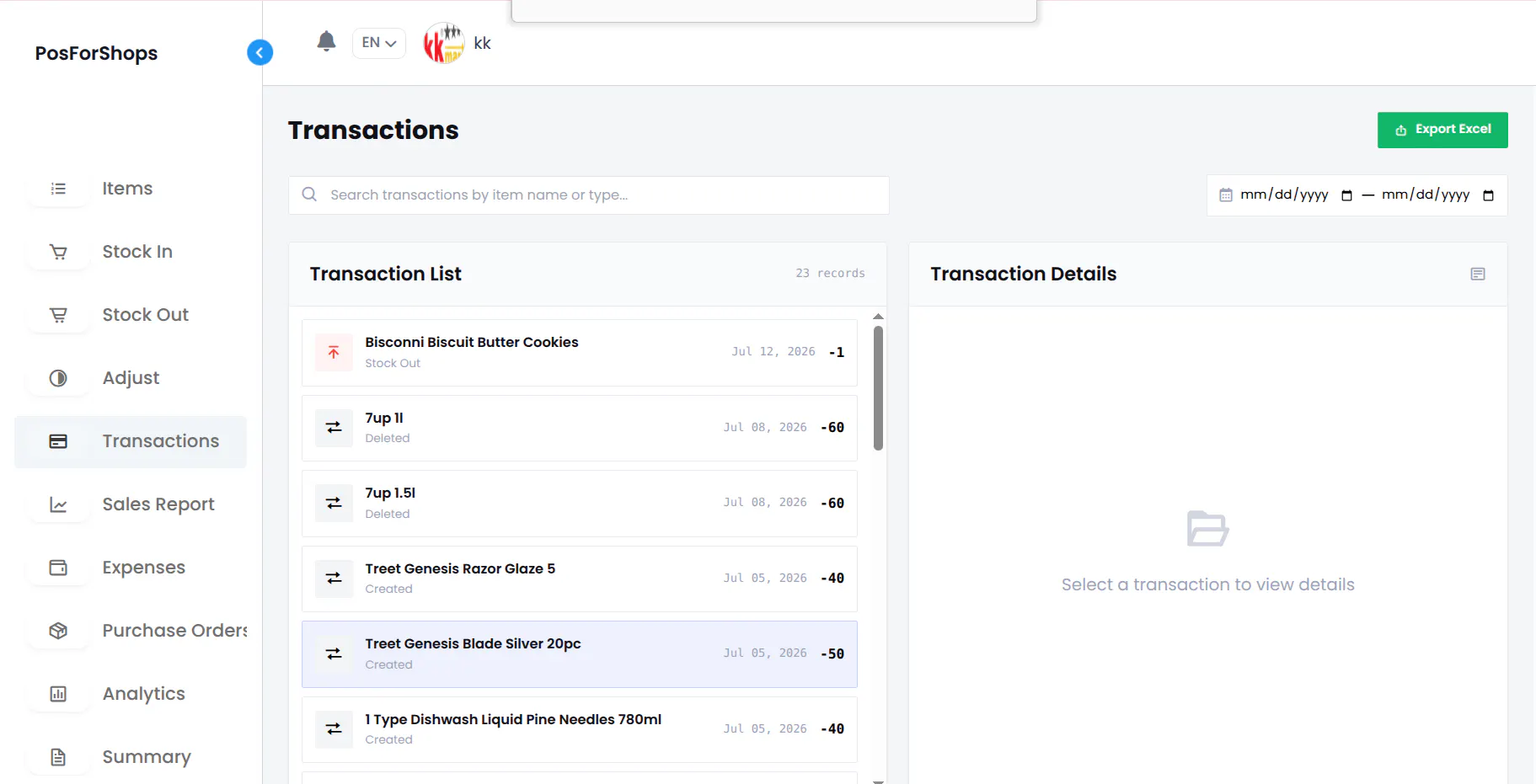Click the search magnifier icon
The height and width of the screenshot is (784, 1536).
[309, 195]
